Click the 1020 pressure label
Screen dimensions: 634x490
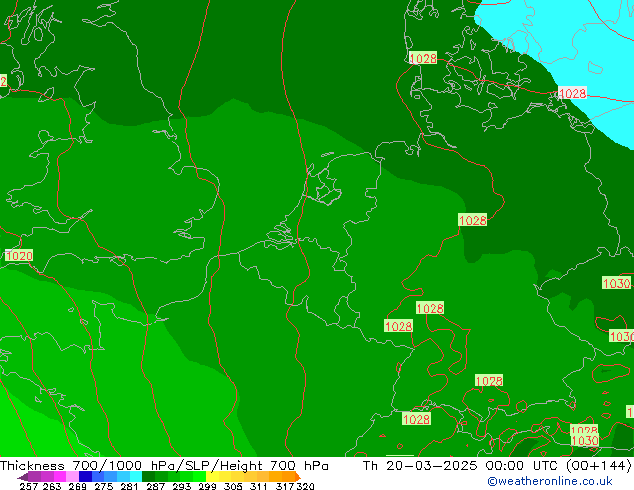(19, 256)
